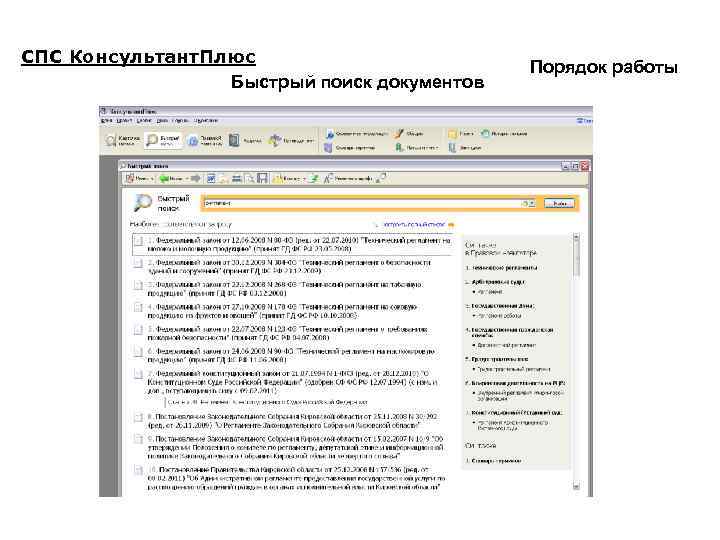Open result 3, law N 268-ФЗ

click(x=285, y=289)
